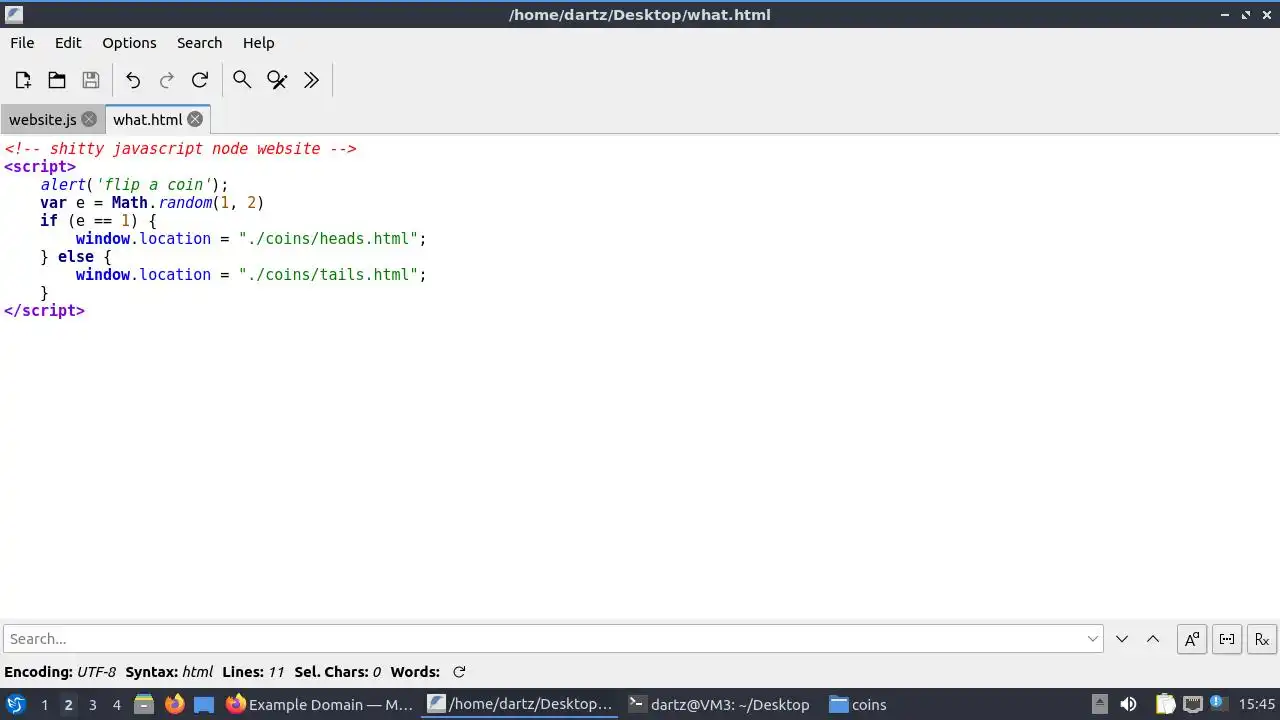Image resolution: width=1280 pixels, height=720 pixels.
Task: Open the Options menu
Action: pos(129,43)
